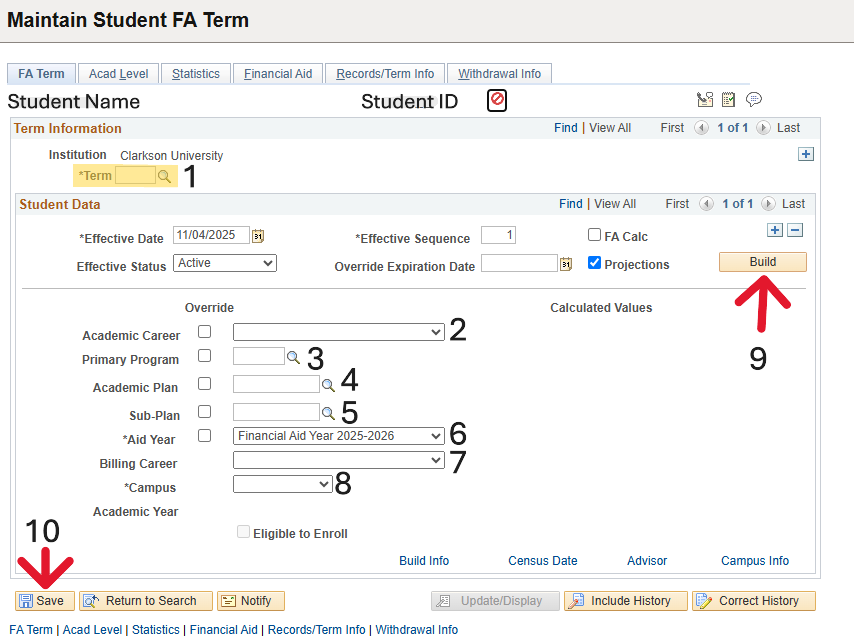This screenshot has height=637, width=854.
Task: Uncheck the Projections checkbox
Action: 595,264
